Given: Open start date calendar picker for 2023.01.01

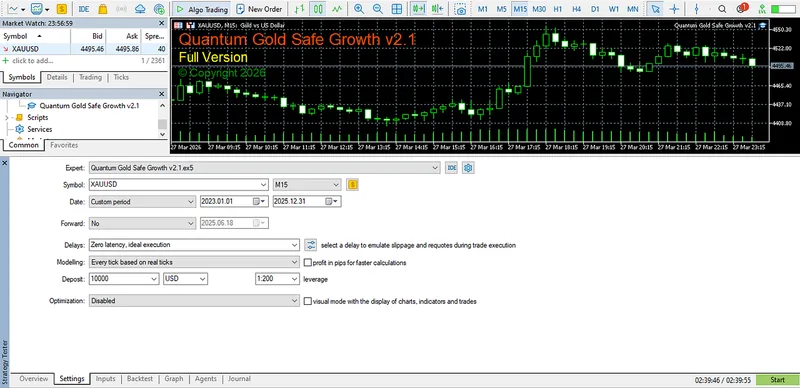Looking at the screenshot, I should tap(260, 202).
